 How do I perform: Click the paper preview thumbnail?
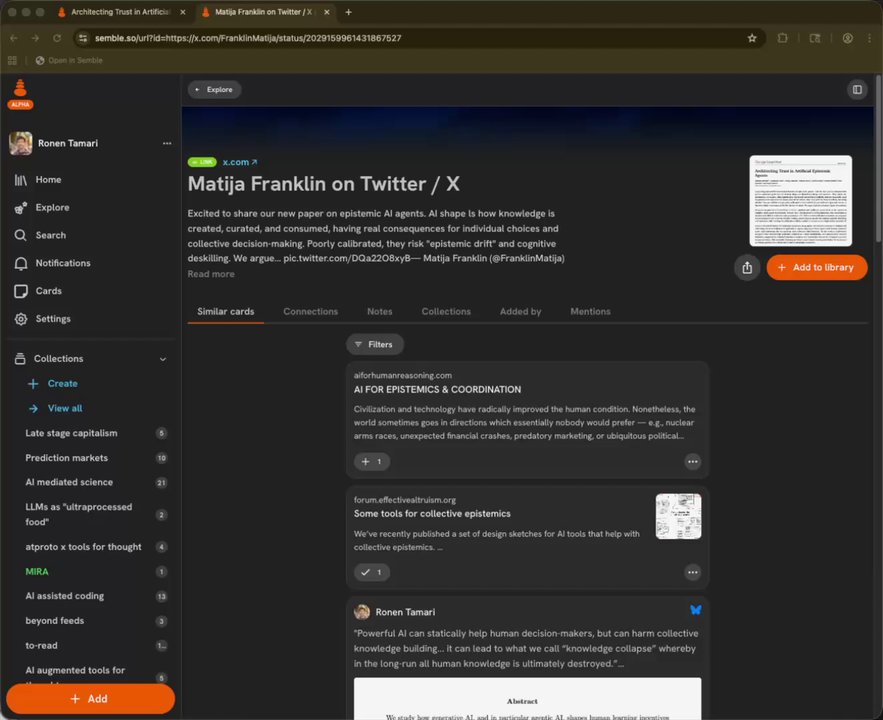800,201
